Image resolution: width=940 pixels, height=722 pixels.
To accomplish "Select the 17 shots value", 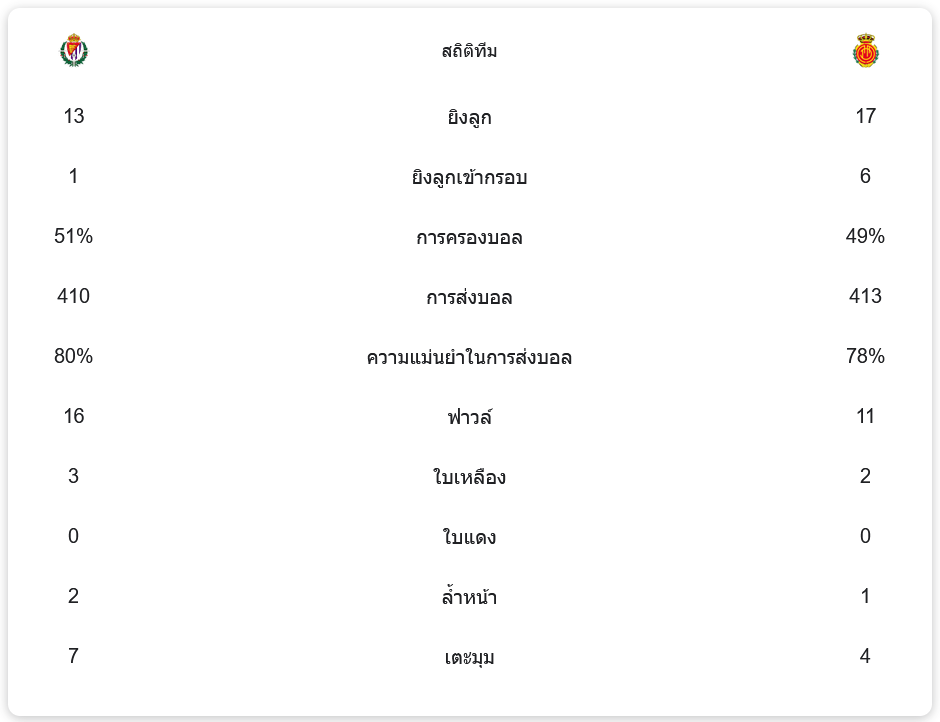I will pos(865,116).
